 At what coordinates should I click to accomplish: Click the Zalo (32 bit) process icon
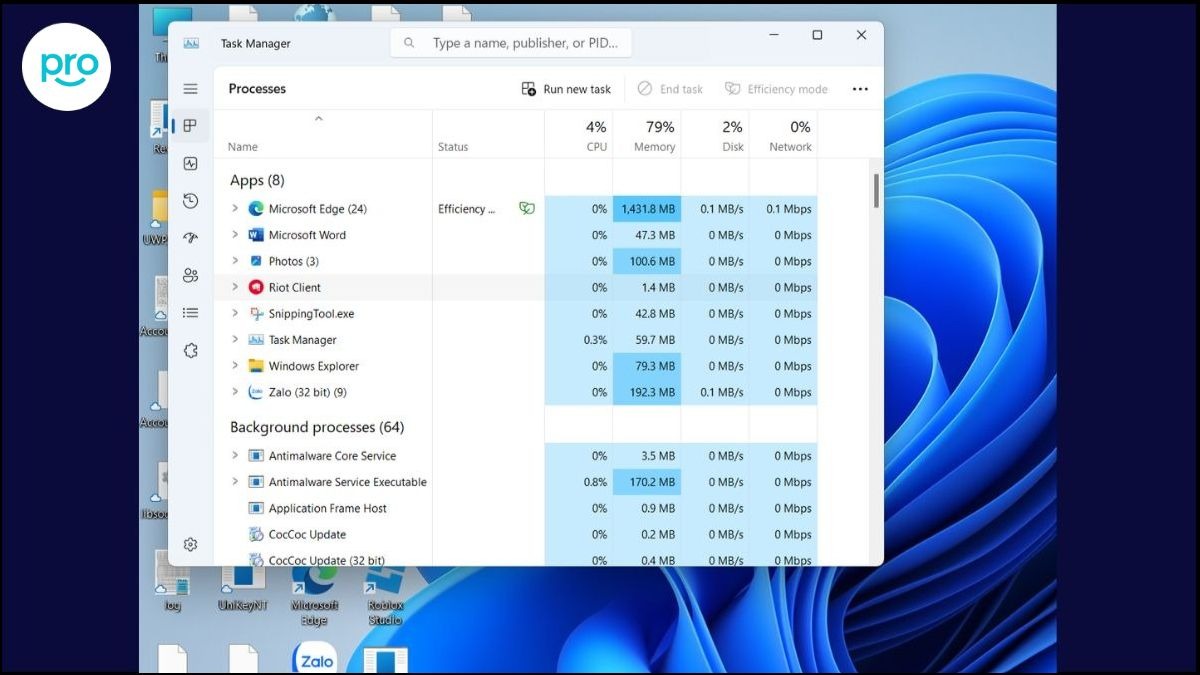point(256,392)
